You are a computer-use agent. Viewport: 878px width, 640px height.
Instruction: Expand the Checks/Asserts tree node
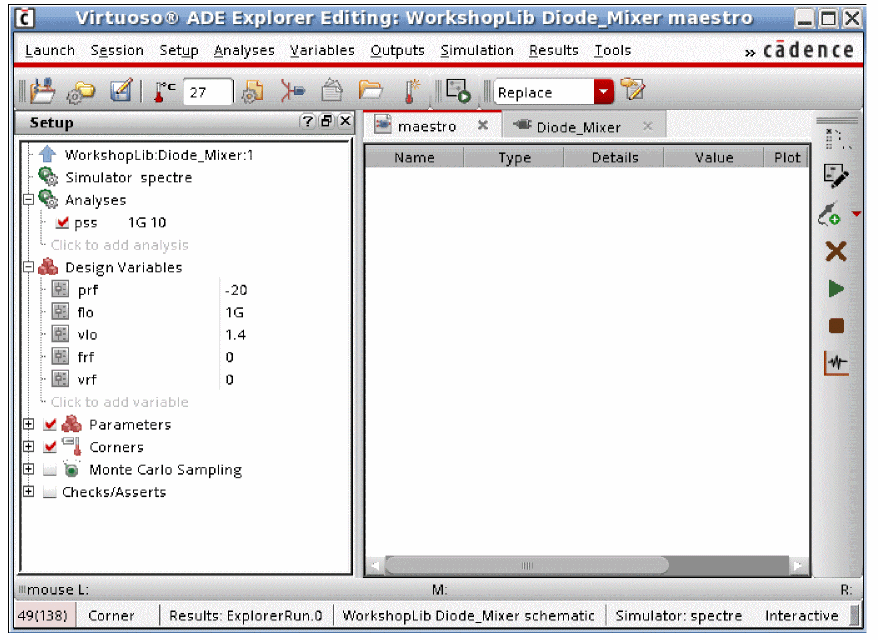pos(29,492)
